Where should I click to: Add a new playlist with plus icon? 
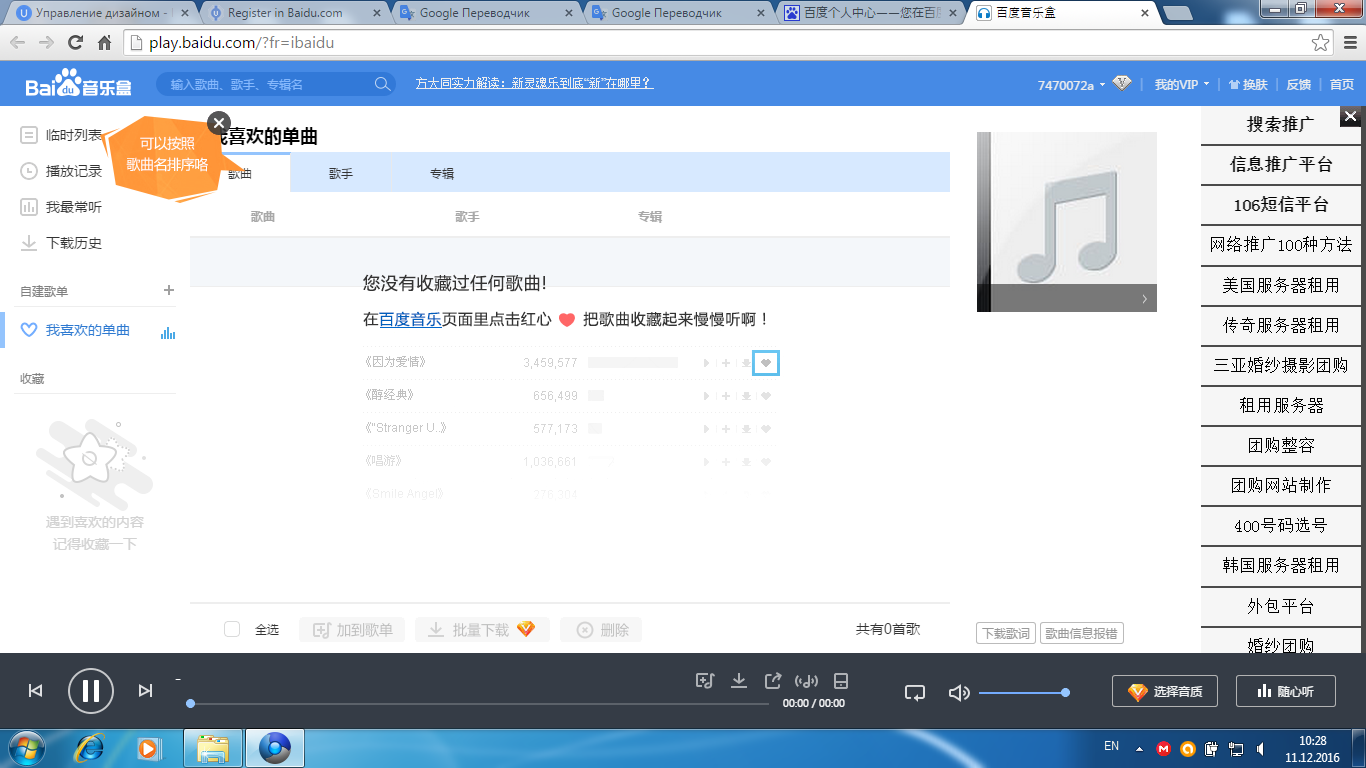(168, 290)
